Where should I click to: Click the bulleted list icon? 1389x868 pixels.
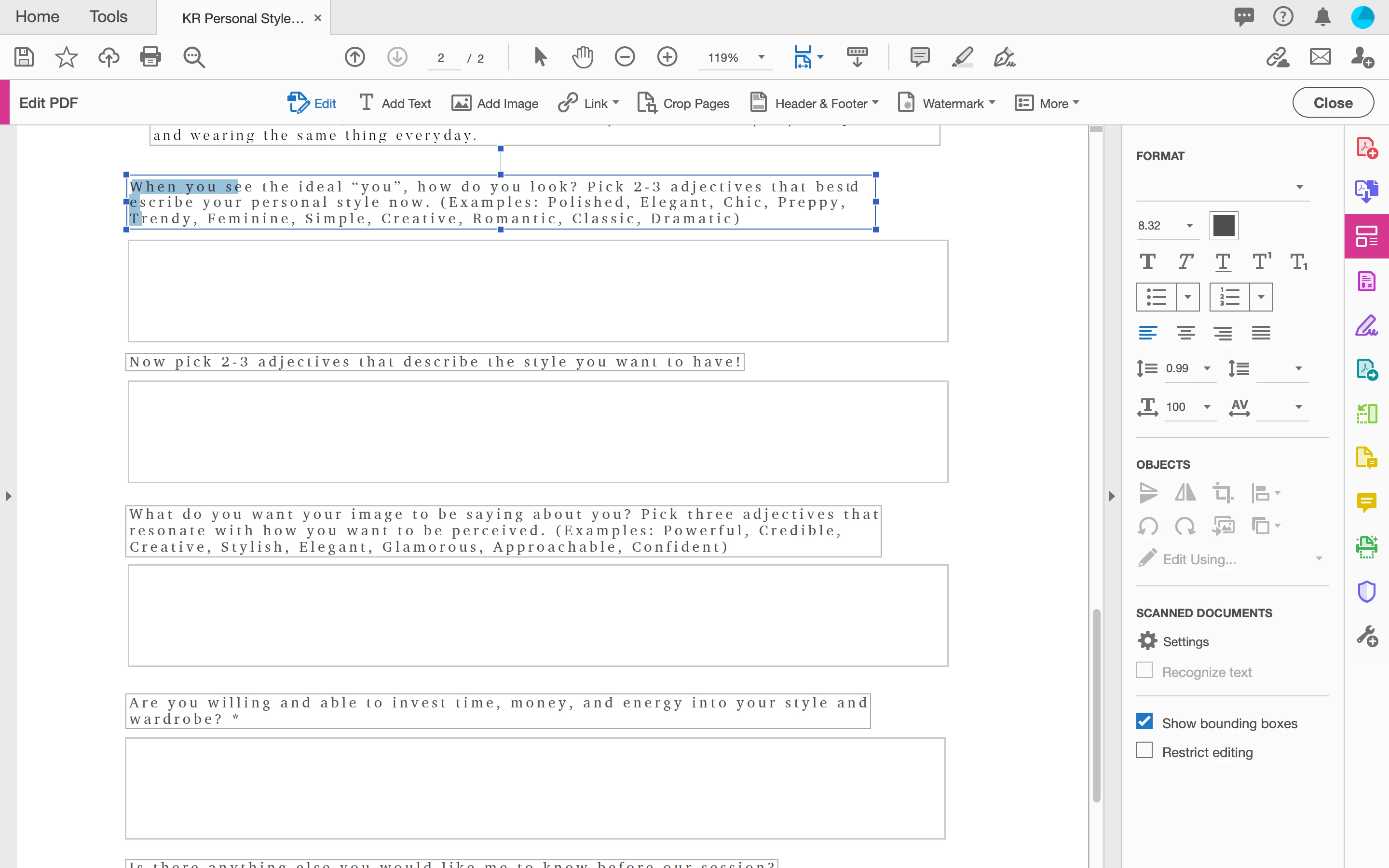[1156, 297]
